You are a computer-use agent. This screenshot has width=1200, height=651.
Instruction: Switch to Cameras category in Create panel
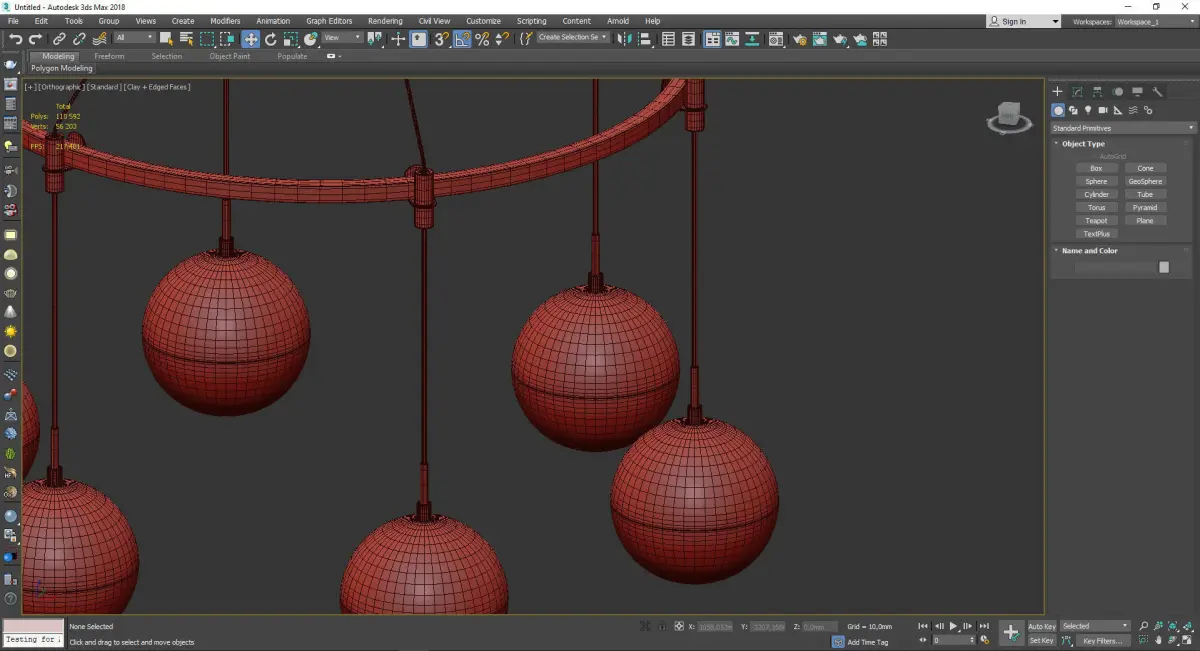pyautogui.click(x=1103, y=110)
